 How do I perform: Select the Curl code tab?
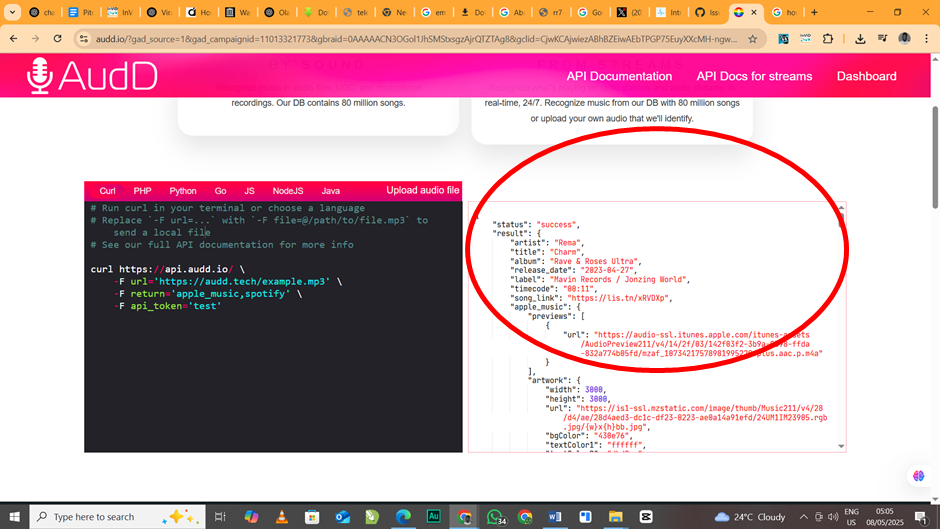(107, 191)
